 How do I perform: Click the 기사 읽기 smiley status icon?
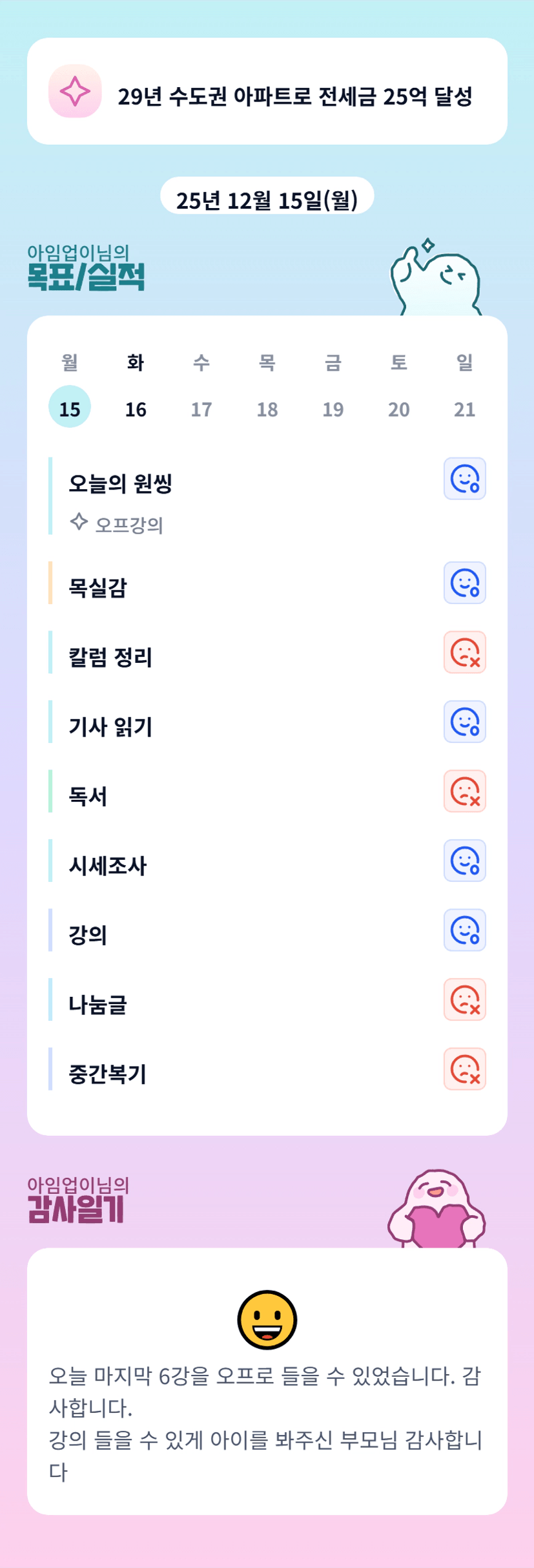(464, 722)
